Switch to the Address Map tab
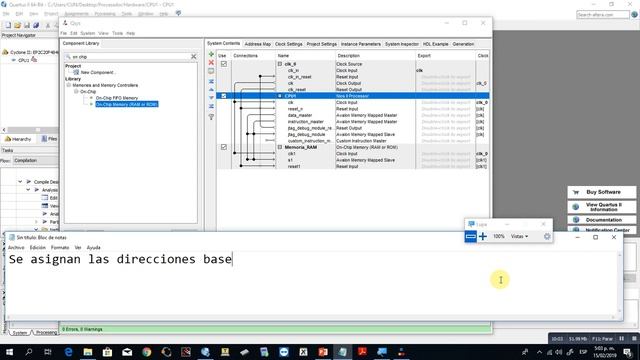 [258, 44]
